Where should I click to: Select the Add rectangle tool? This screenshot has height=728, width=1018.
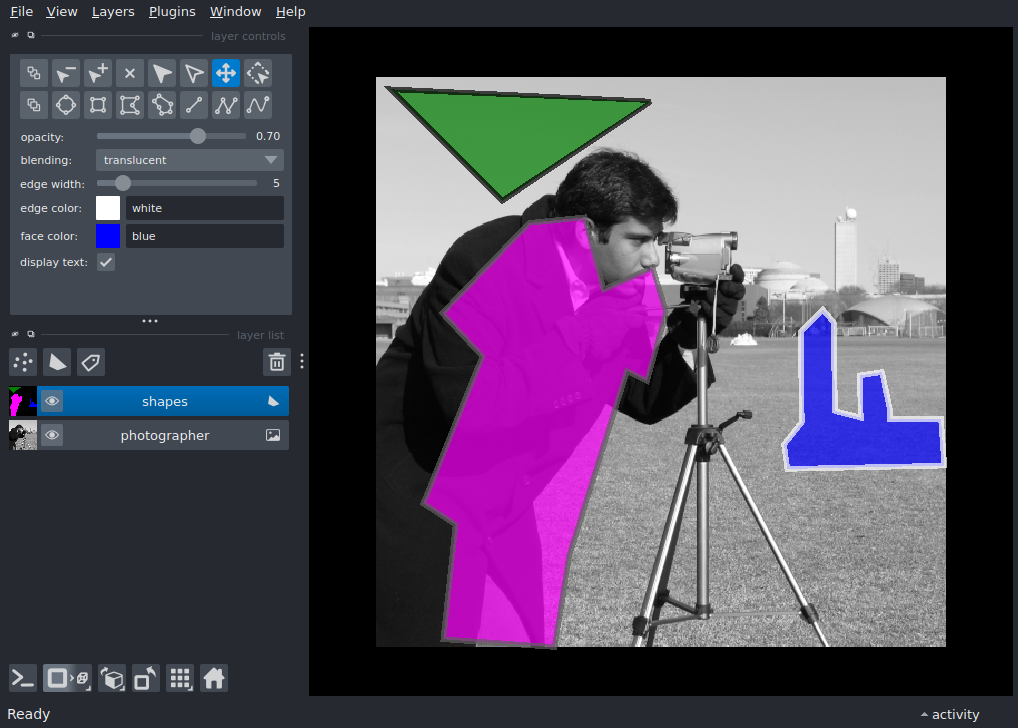point(97,104)
